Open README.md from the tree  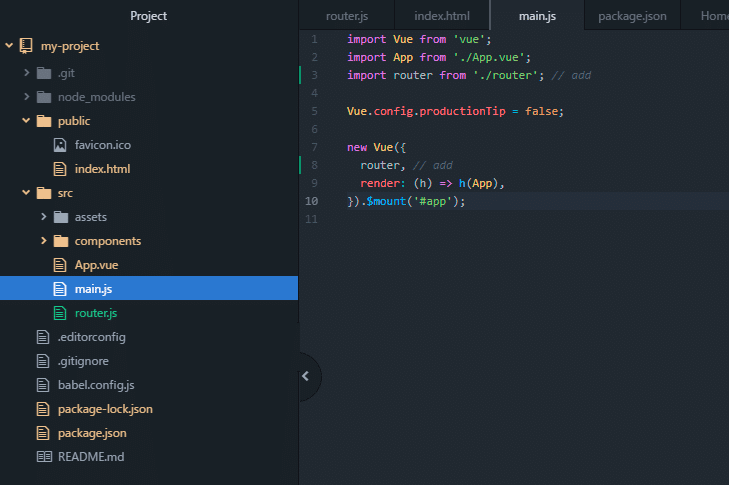tap(91, 457)
